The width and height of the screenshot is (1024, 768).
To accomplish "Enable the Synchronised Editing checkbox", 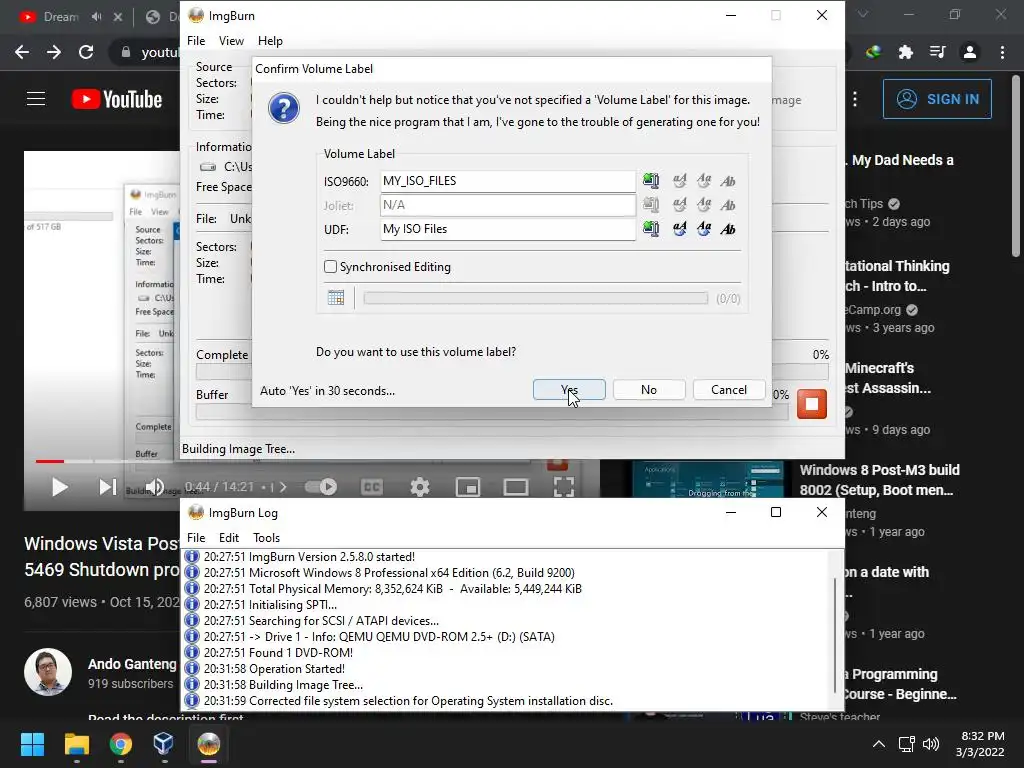I will pos(330,266).
